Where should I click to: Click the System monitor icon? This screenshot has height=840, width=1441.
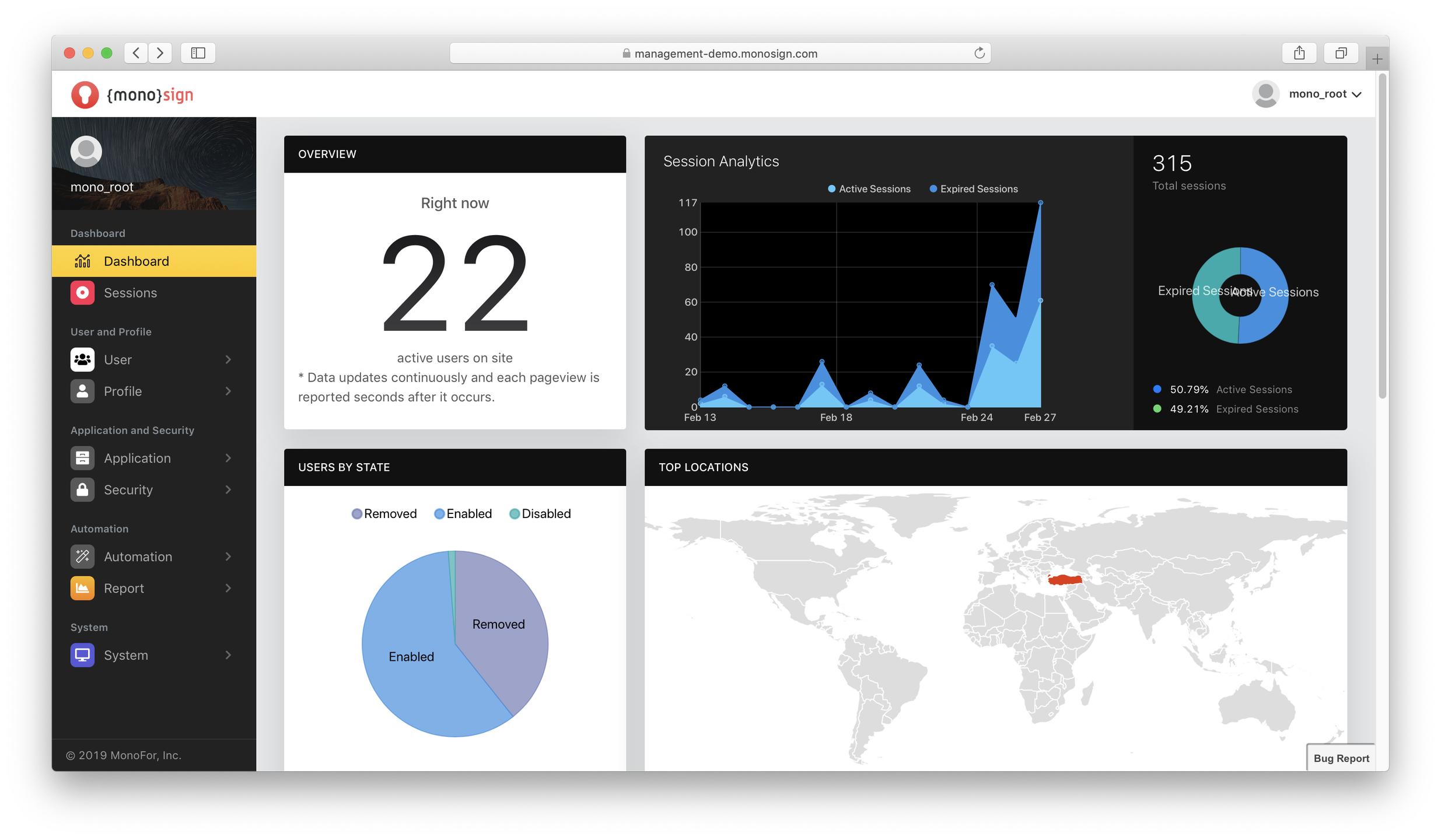tap(82, 655)
